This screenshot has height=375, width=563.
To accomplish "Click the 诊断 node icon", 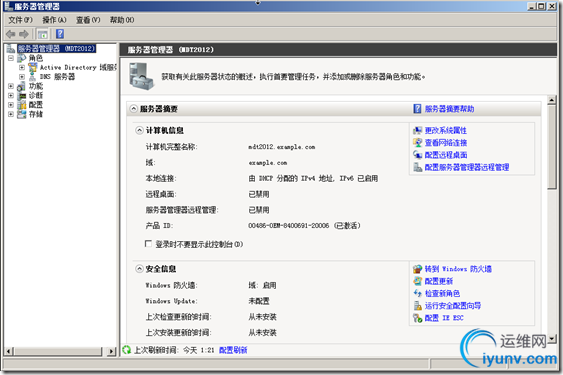I will click(22, 96).
